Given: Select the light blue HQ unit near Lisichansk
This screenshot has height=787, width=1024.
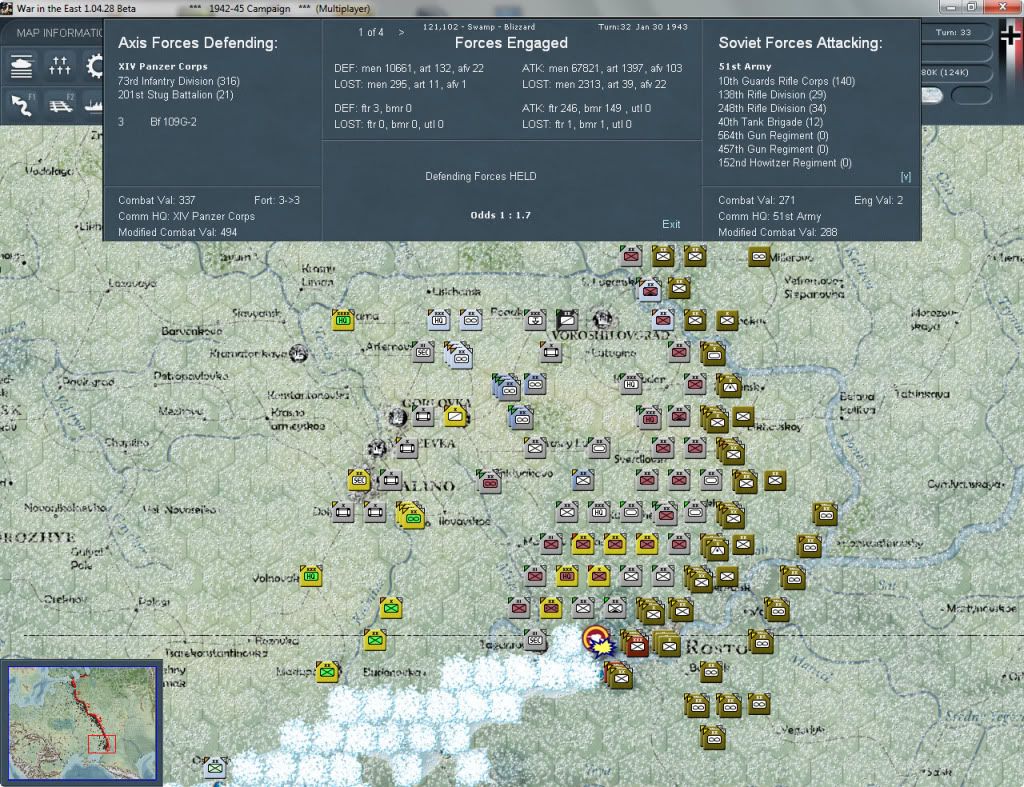Looking at the screenshot, I should [439, 319].
